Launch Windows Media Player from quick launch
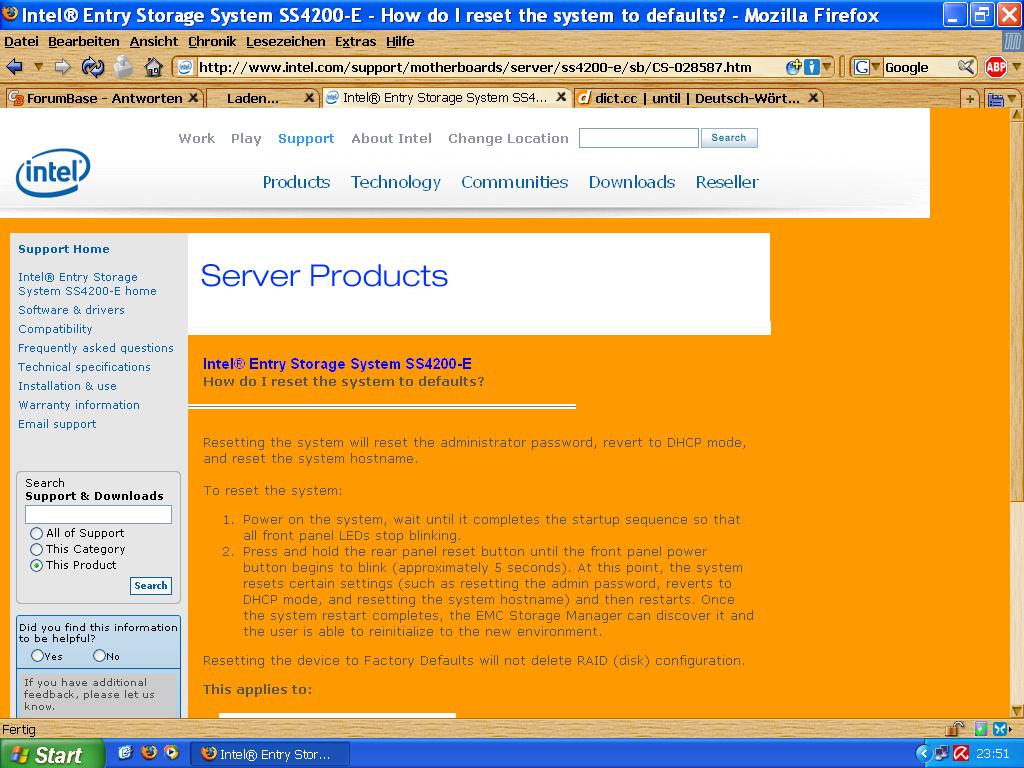 click(x=172, y=752)
